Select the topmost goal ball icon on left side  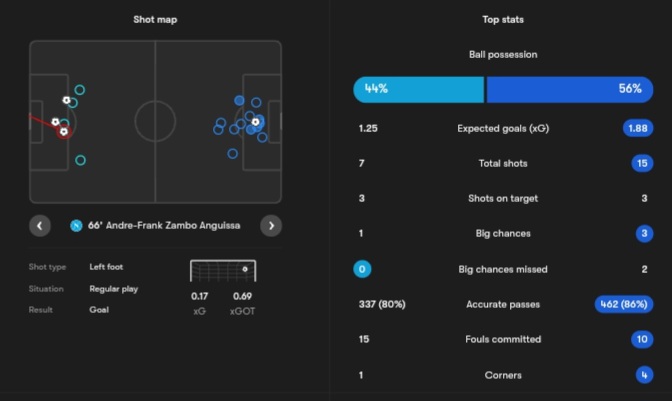click(67, 100)
